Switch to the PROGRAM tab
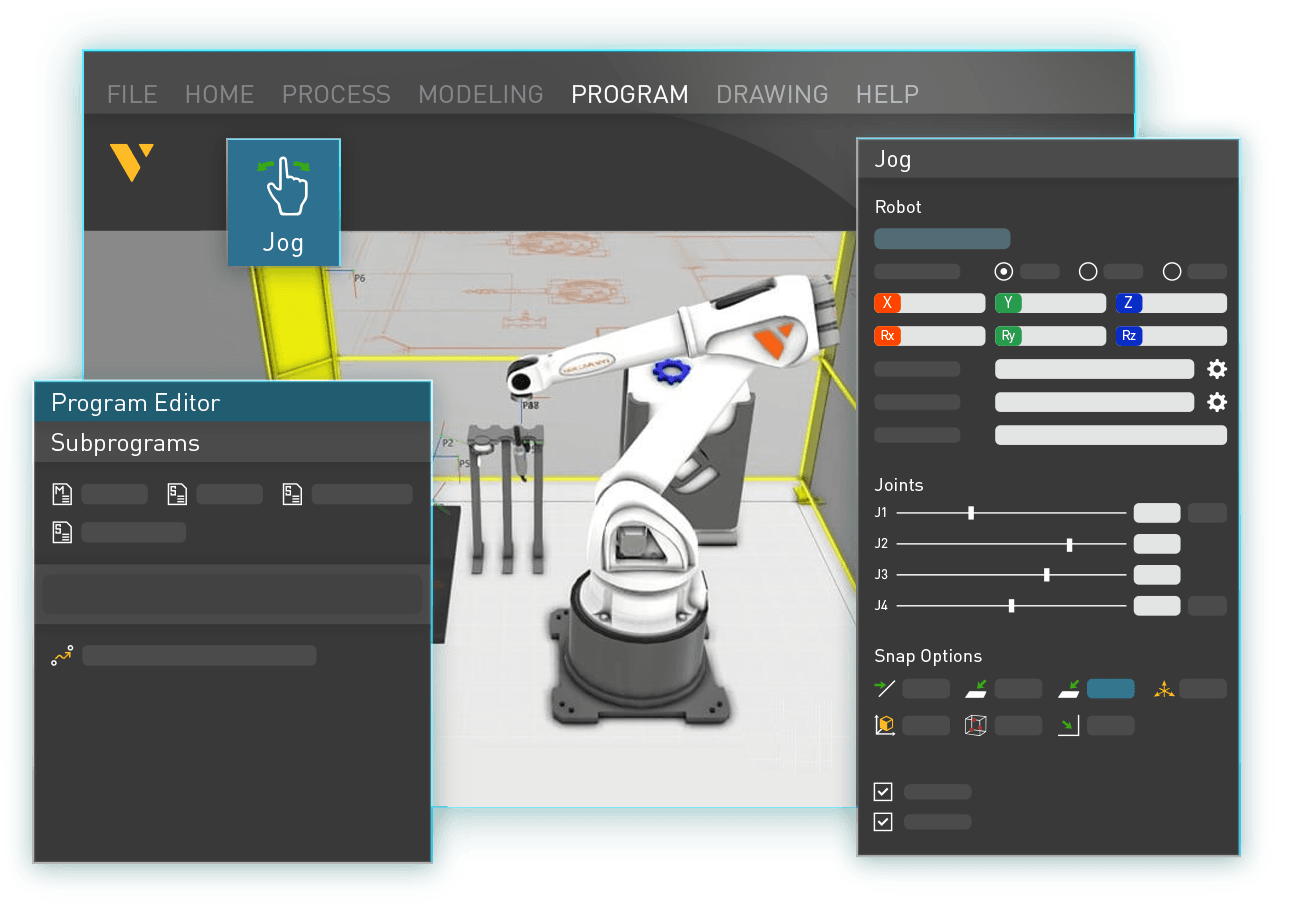The height and width of the screenshot is (918, 1297). coord(629,94)
